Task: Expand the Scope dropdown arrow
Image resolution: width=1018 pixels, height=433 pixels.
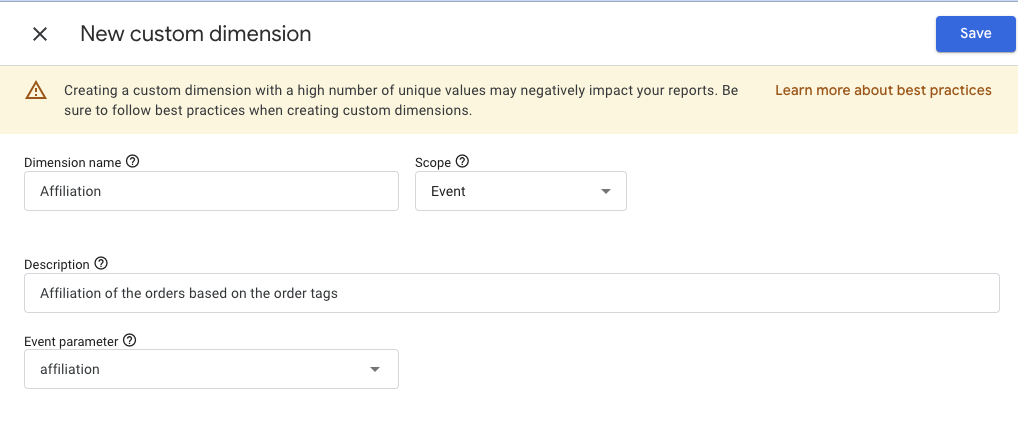Action: 606,192
